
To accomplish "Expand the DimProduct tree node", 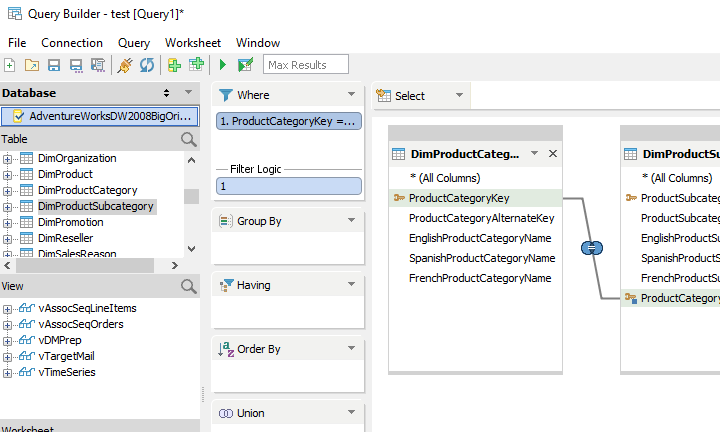I will (x=7, y=175).
